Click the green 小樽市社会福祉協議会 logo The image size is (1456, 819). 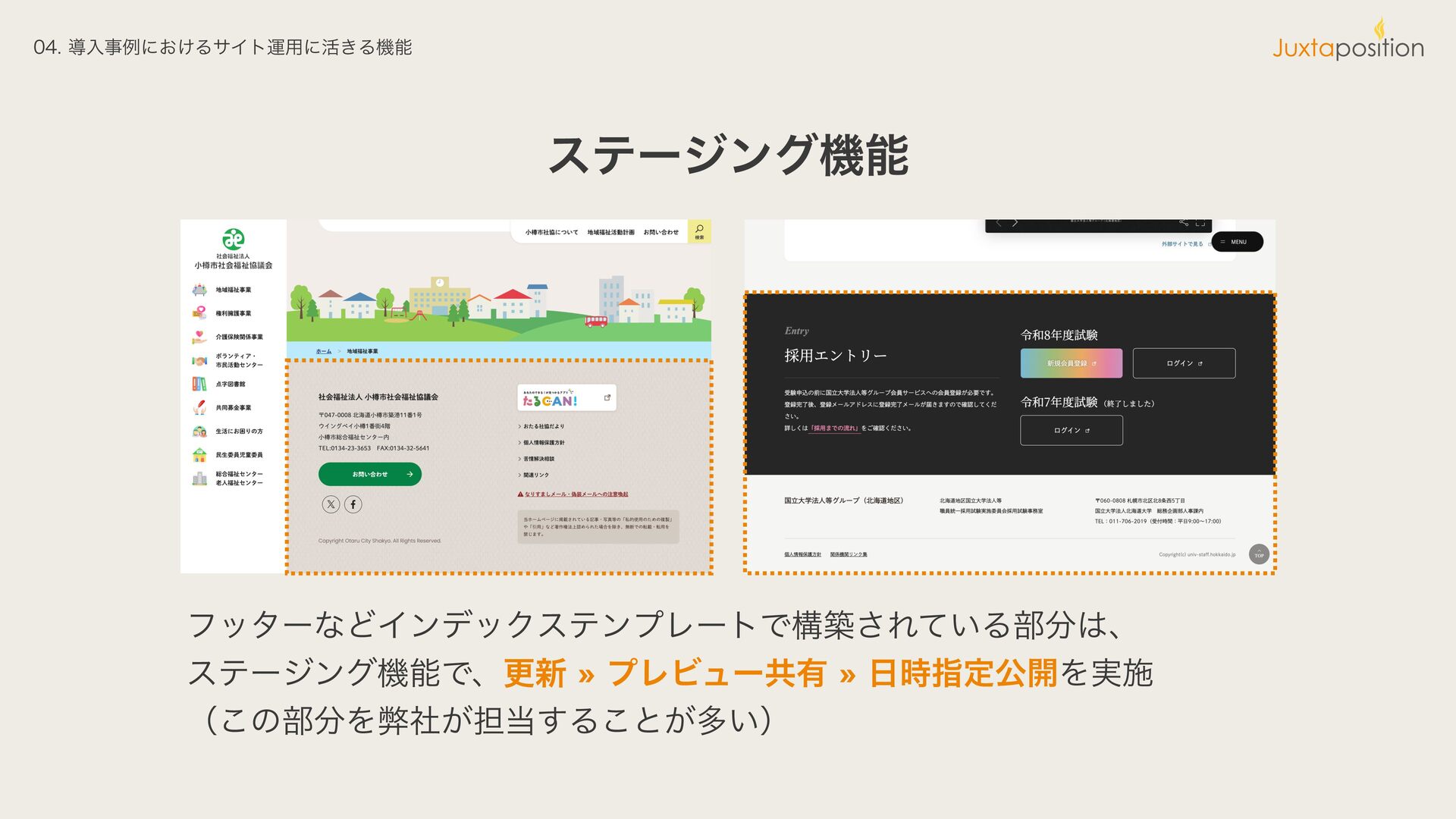[233, 239]
